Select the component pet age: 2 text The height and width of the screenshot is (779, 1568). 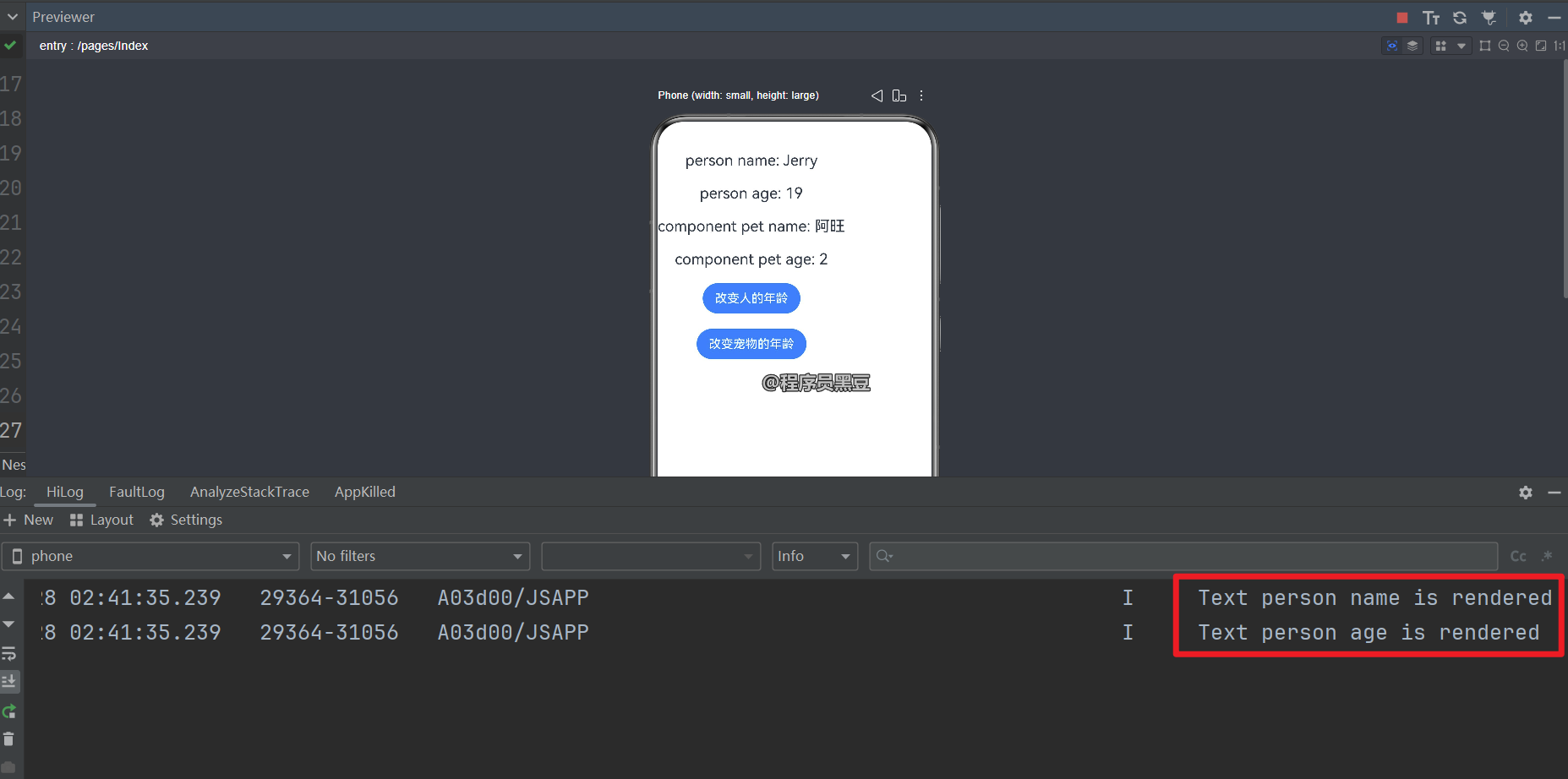pos(751,259)
